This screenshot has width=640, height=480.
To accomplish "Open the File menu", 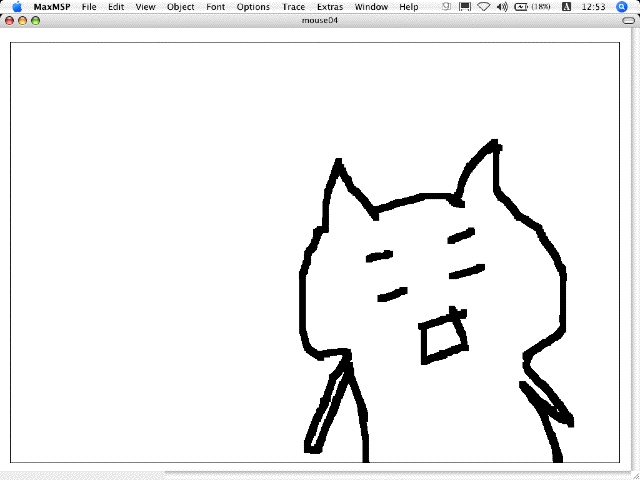I will tap(90, 7).
